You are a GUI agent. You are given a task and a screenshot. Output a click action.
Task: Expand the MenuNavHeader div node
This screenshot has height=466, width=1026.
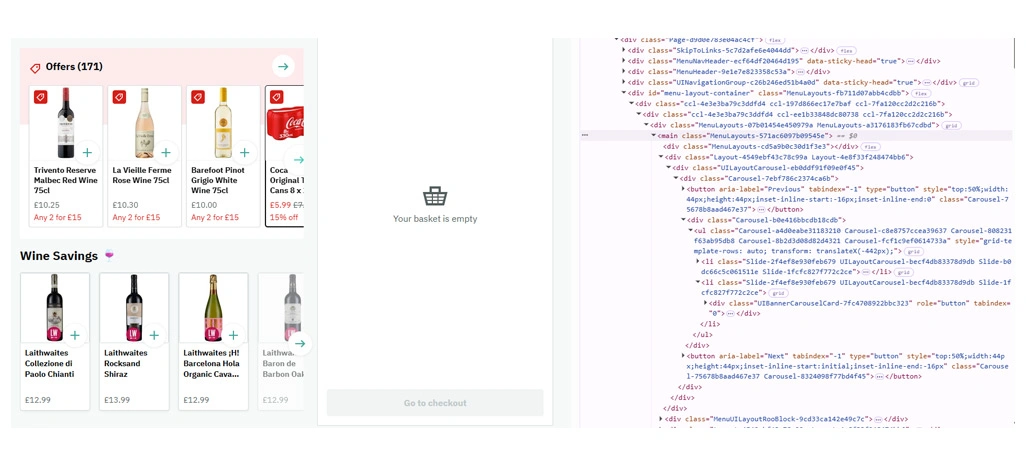point(624,61)
